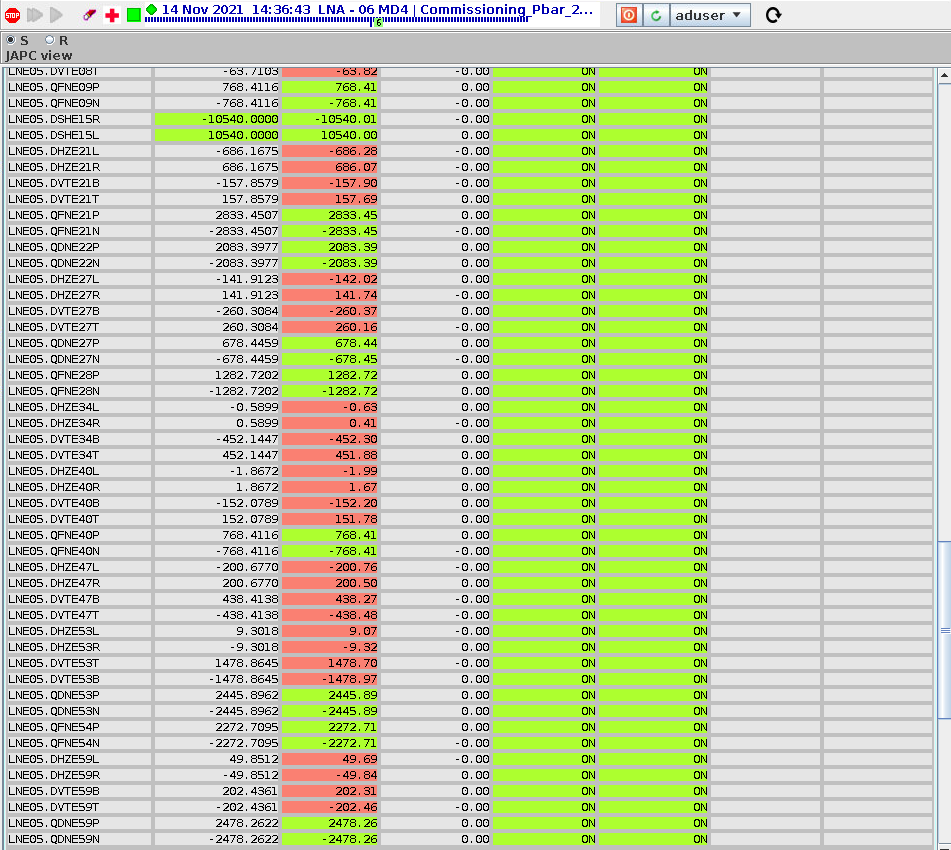951x850 pixels.
Task: Click the fast-forward double arrow icon
Action: pyautogui.click(x=35, y=15)
